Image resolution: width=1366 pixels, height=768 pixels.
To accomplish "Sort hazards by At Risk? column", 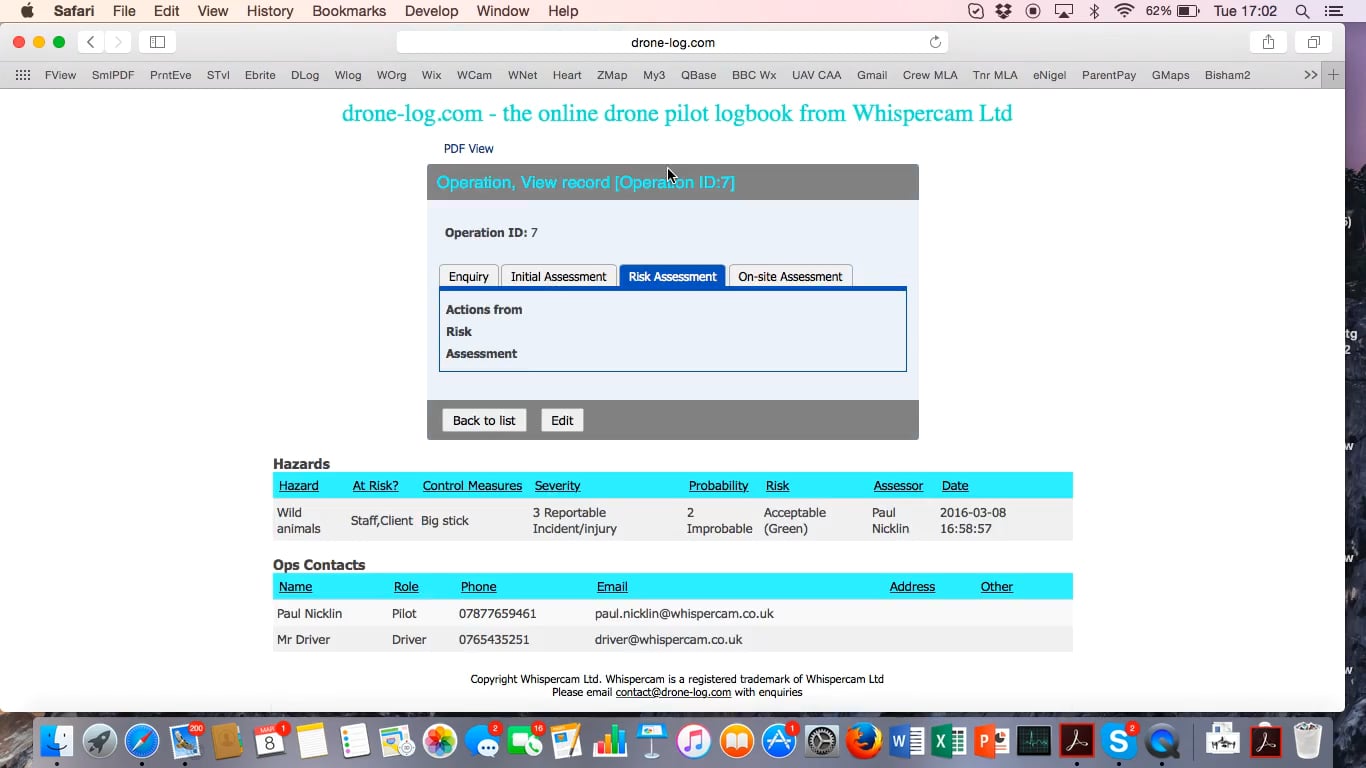I will pos(375,486).
